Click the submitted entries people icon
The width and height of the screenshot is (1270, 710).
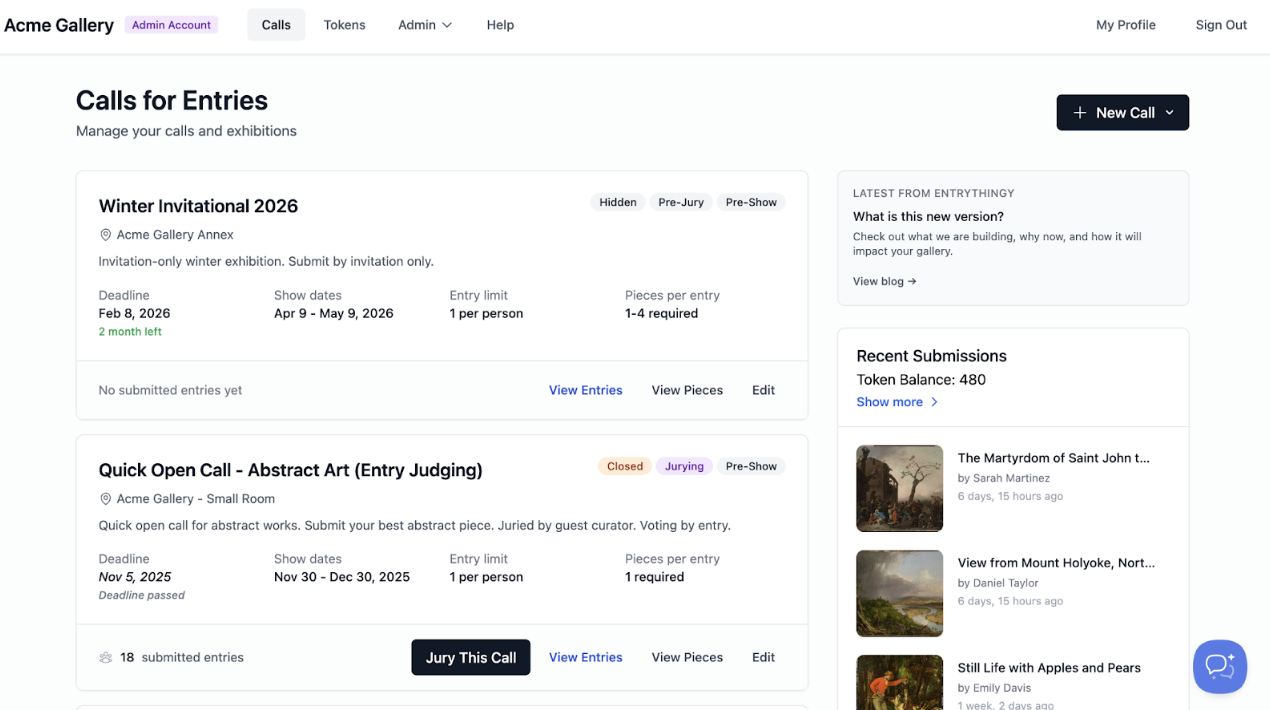coord(105,658)
